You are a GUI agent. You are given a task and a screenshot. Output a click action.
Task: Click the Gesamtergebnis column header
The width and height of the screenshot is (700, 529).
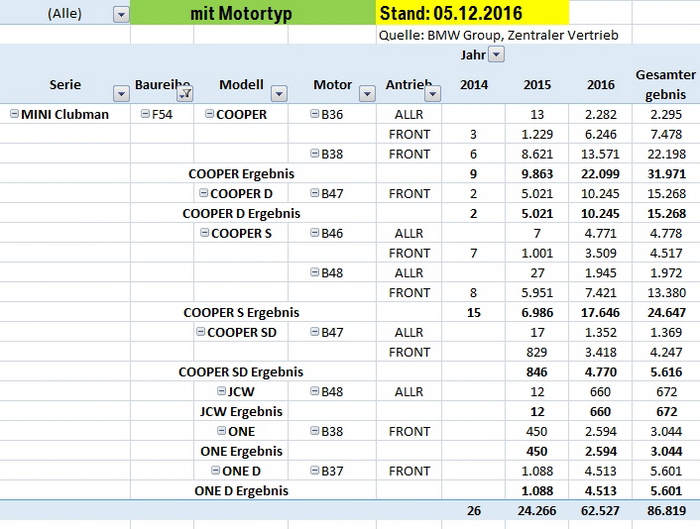(x=666, y=84)
